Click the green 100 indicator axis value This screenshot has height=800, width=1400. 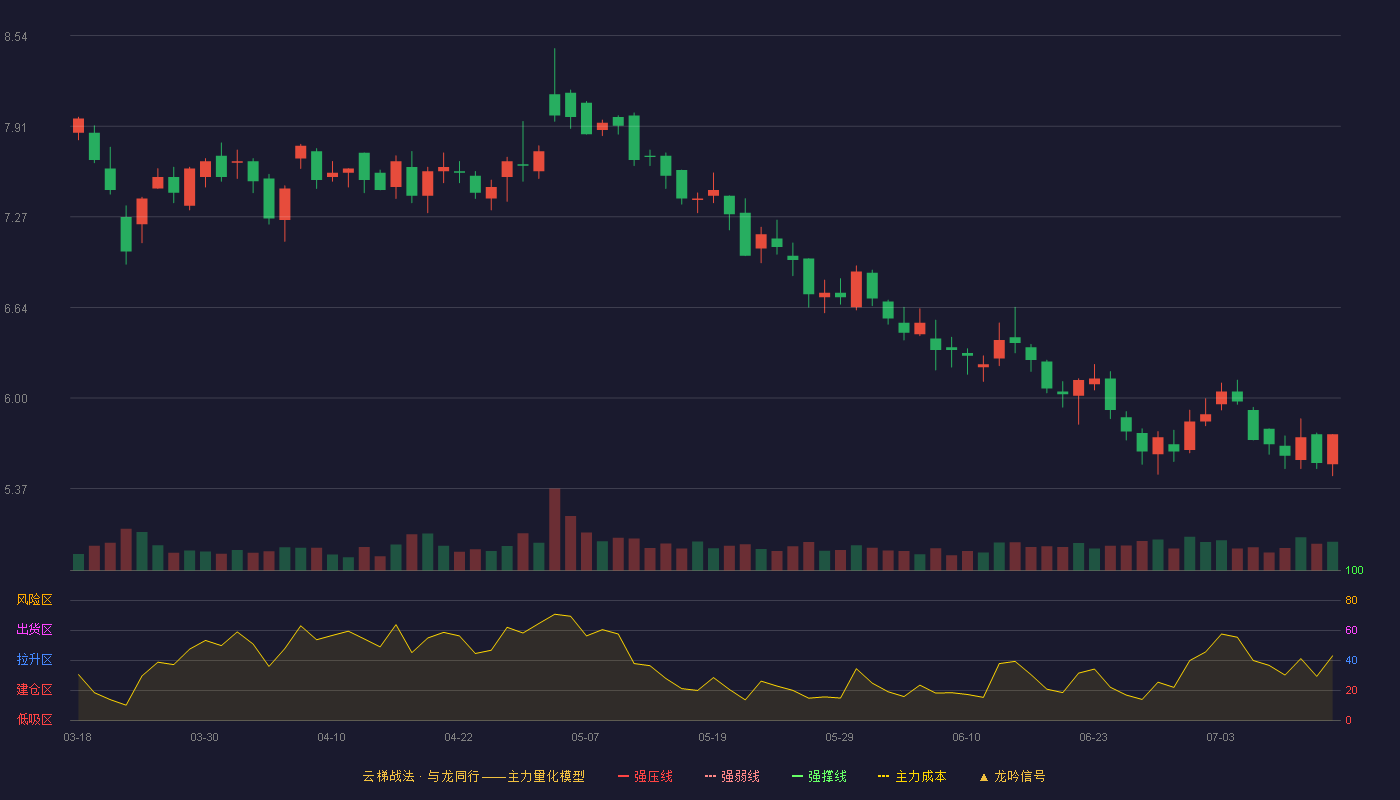click(1354, 571)
